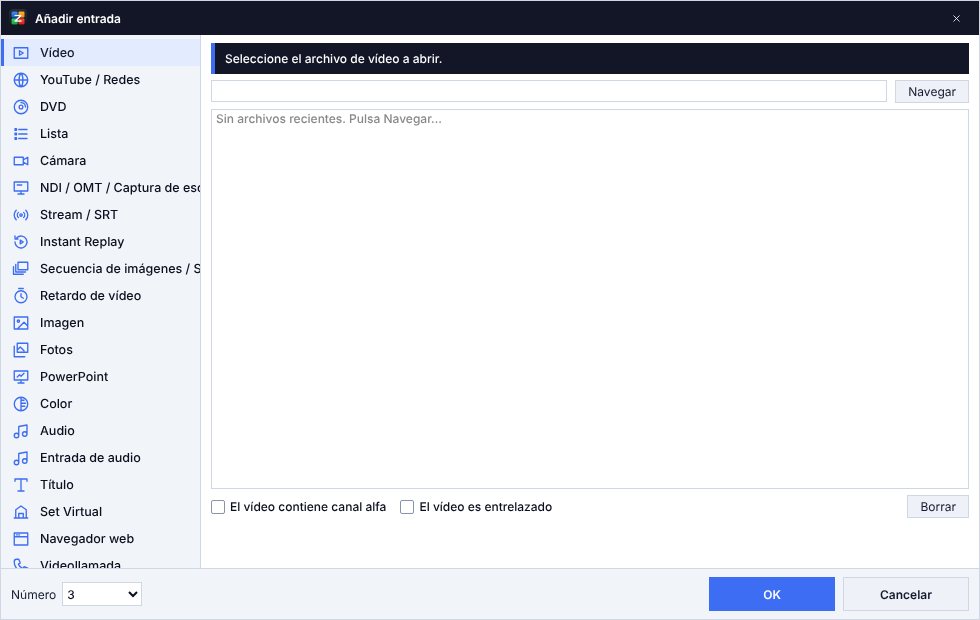
Task: Click the globe icon beside YouTube / Redes
Action: 21,80
